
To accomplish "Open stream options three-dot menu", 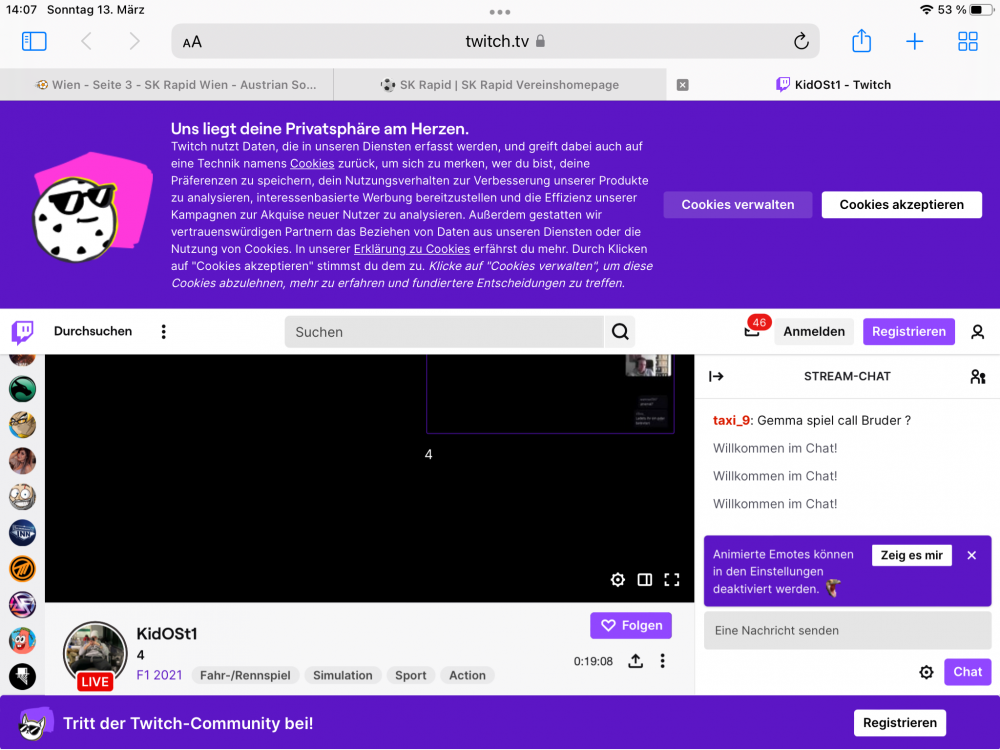I will 663,661.
